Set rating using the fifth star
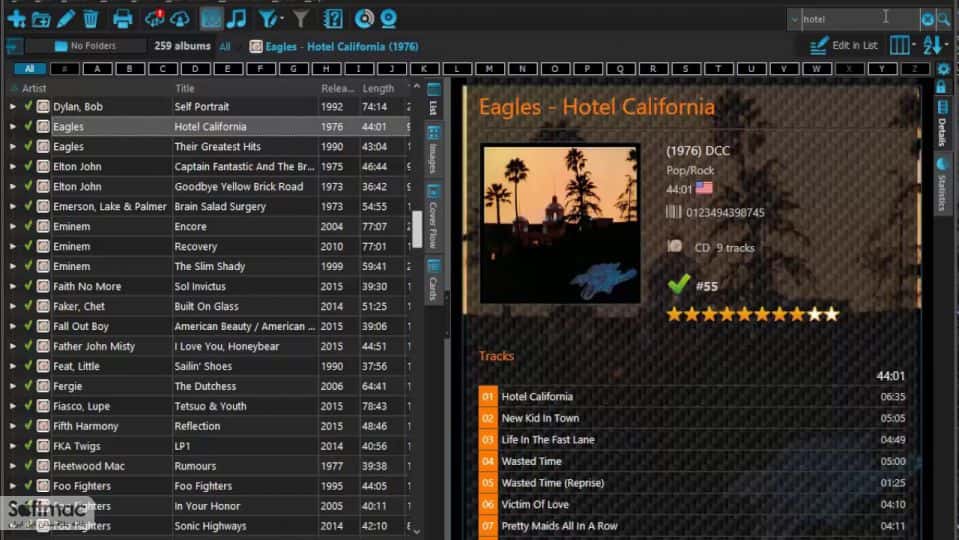The image size is (959, 540). pyautogui.click(x=744, y=314)
